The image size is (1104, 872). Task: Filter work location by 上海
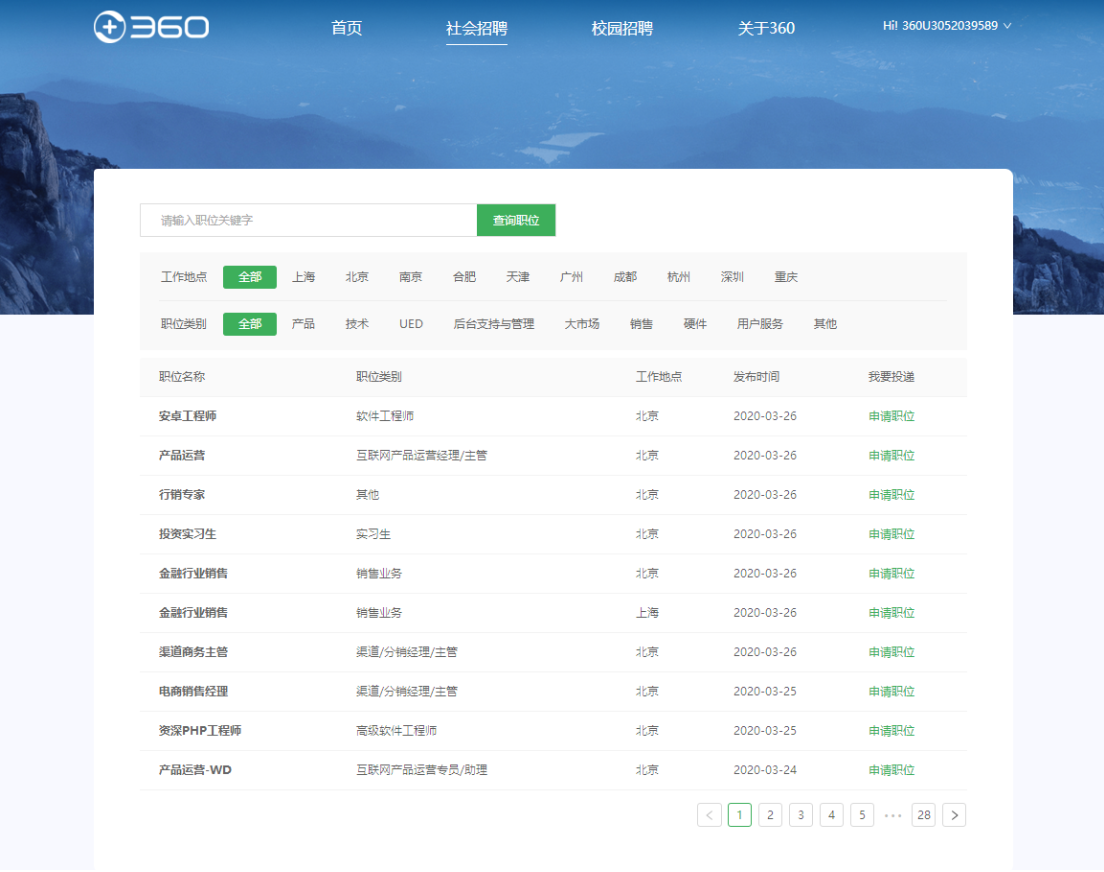click(x=303, y=277)
